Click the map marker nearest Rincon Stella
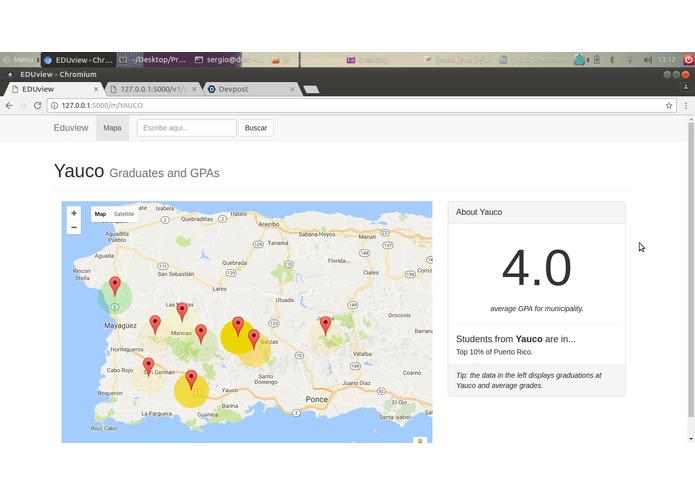The image size is (695, 494). coord(115,286)
